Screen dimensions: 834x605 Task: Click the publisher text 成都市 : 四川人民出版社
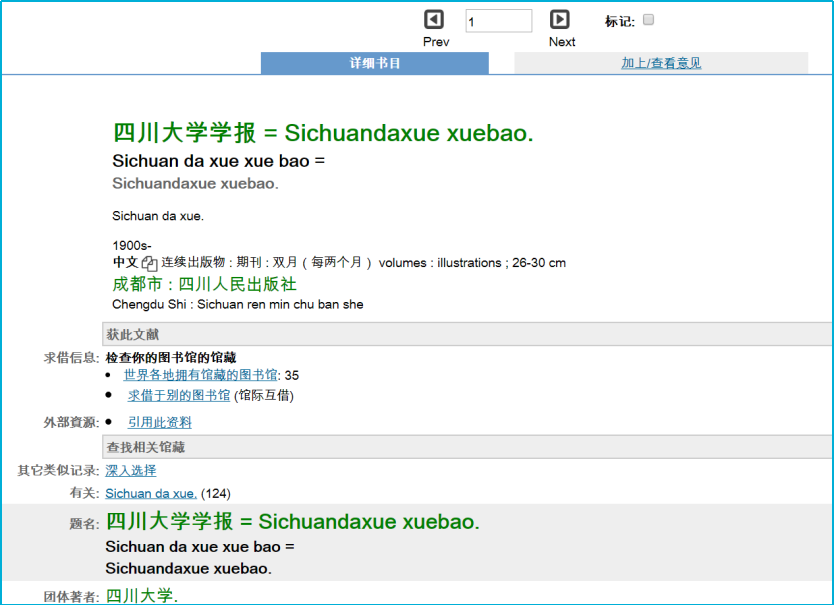[204, 284]
